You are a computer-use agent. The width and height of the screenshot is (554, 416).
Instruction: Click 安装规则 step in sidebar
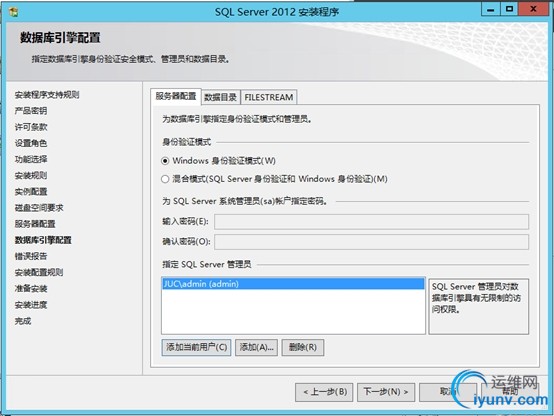[x=31, y=176]
